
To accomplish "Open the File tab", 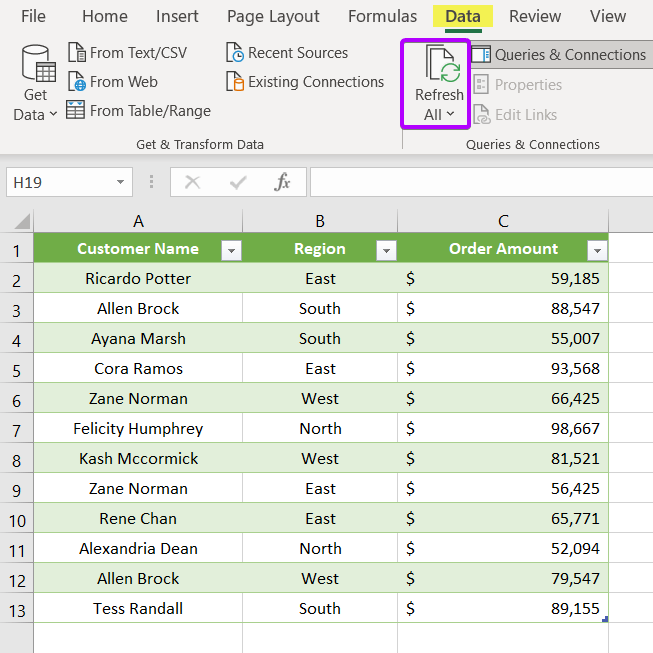I will [33, 16].
